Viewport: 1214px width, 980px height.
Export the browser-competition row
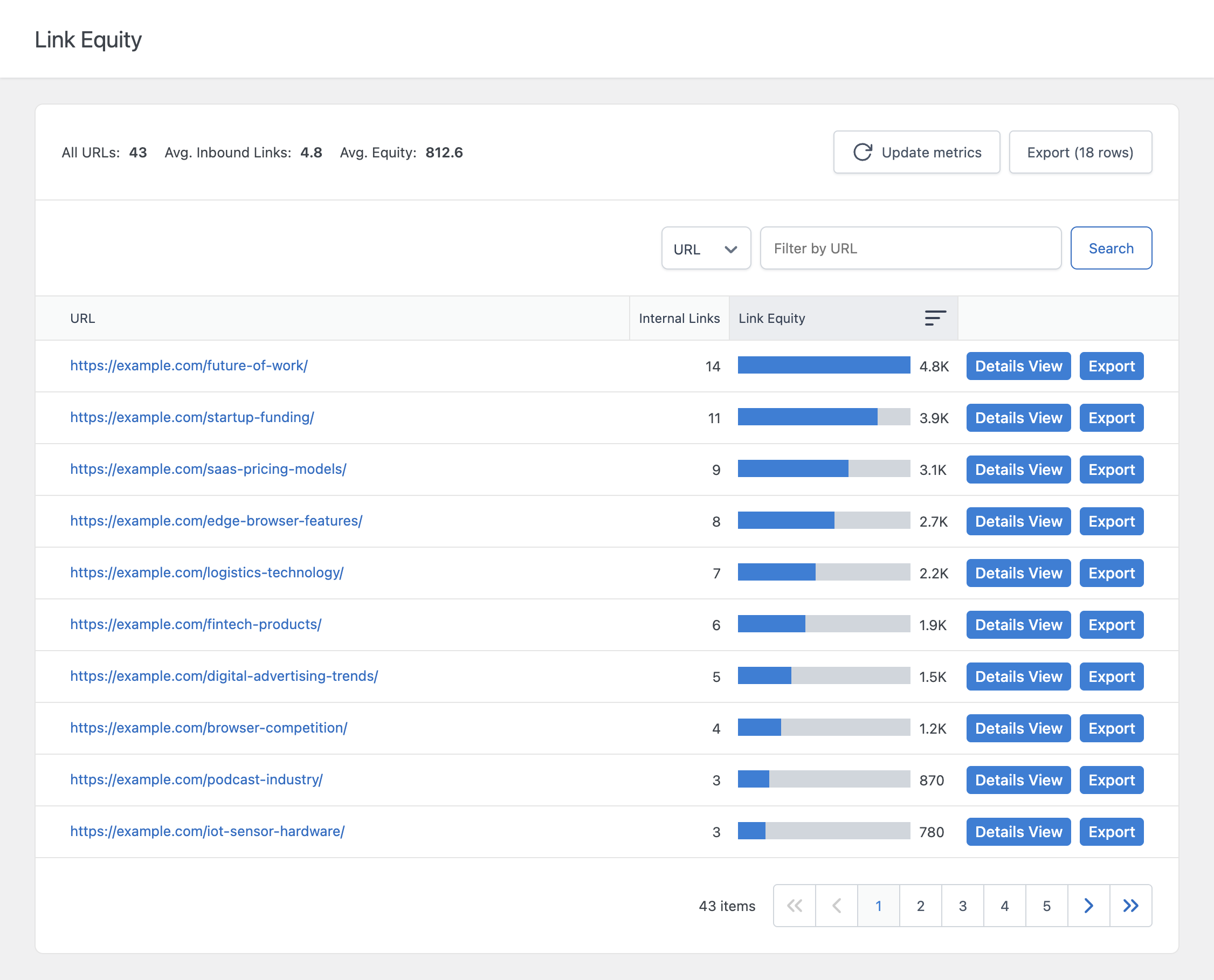click(1111, 728)
